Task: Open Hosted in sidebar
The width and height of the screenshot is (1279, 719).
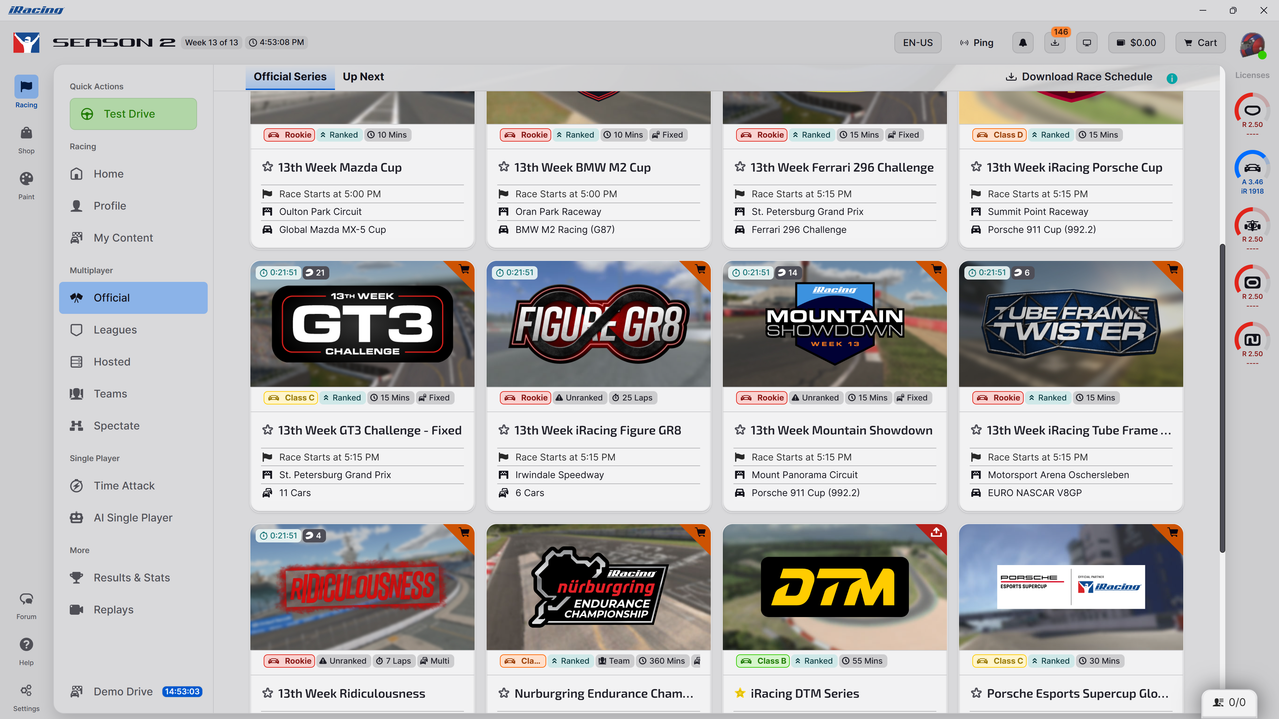Action: (133, 362)
